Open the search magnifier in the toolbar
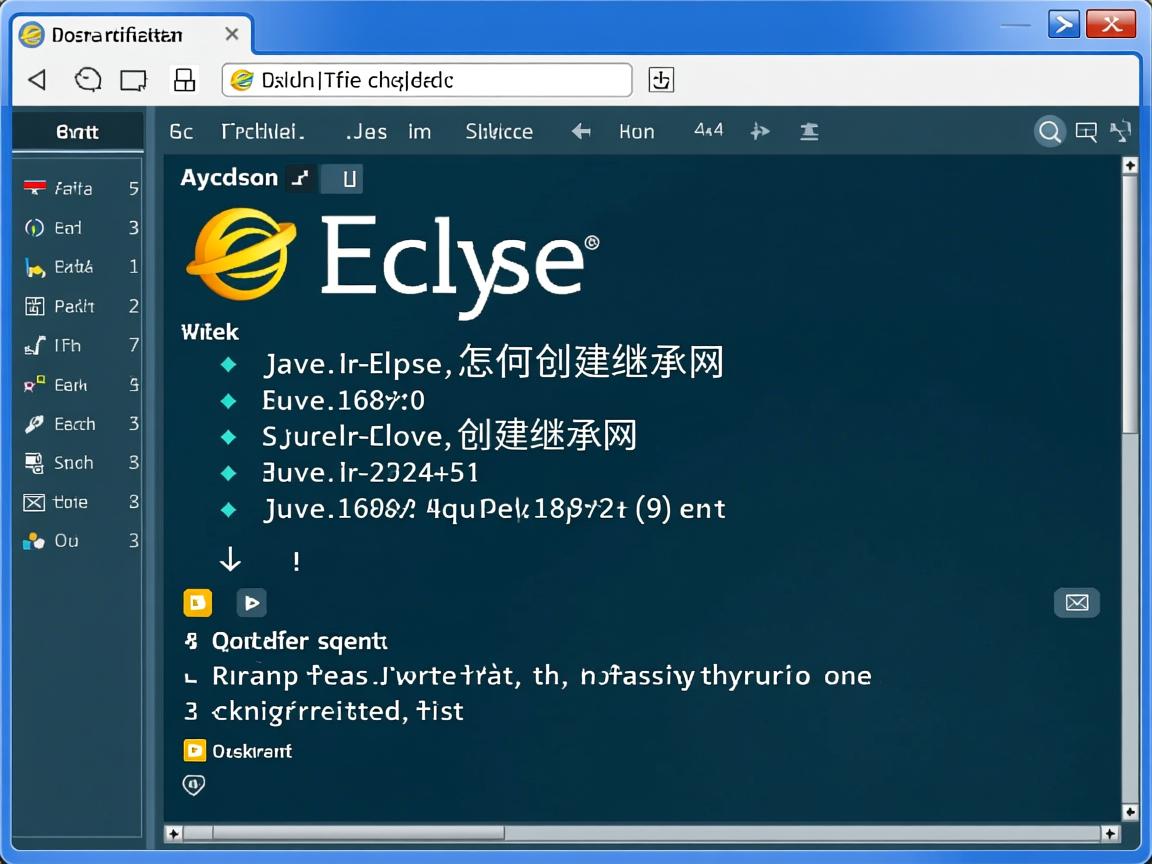 (x=1049, y=131)
